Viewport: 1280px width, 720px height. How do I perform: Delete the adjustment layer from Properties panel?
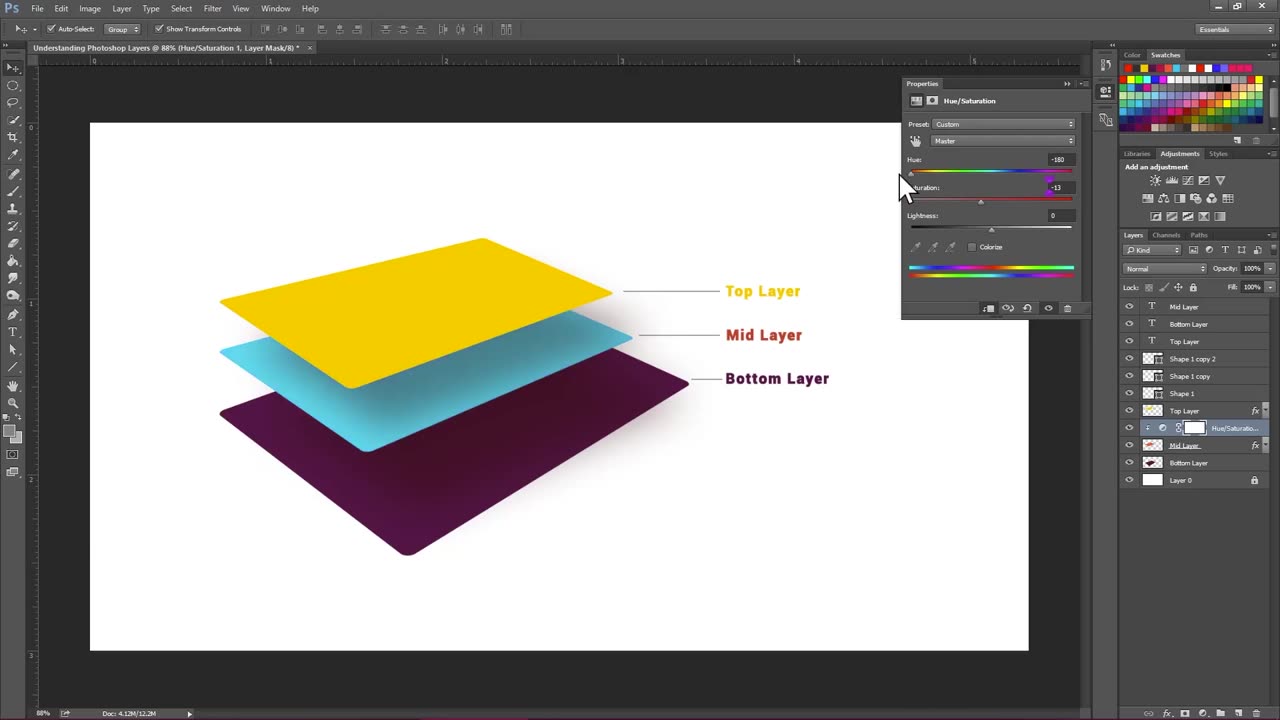pos(1067,308)
